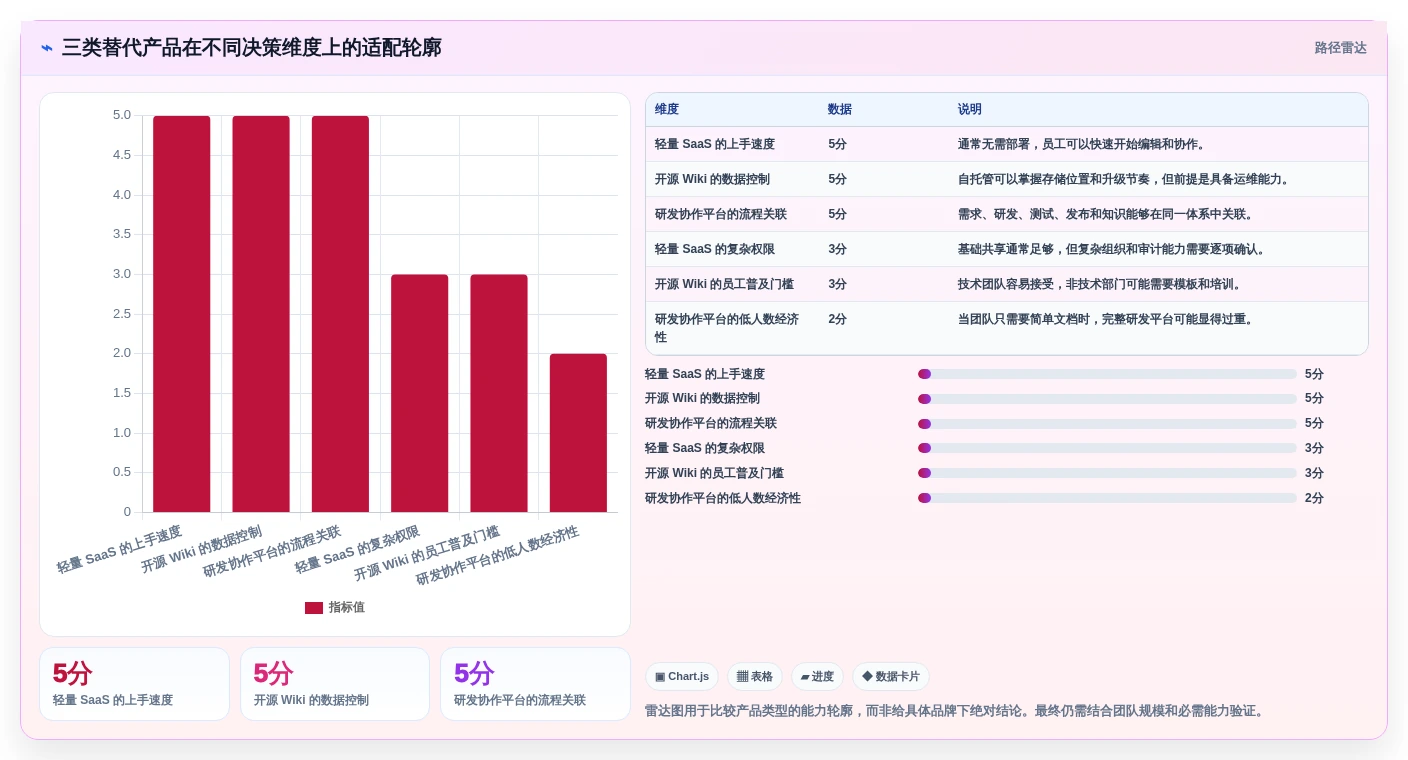1408x760 pixels.
Task: Click table cell 研发协作平台的流程关联
Action: (721, 215)
